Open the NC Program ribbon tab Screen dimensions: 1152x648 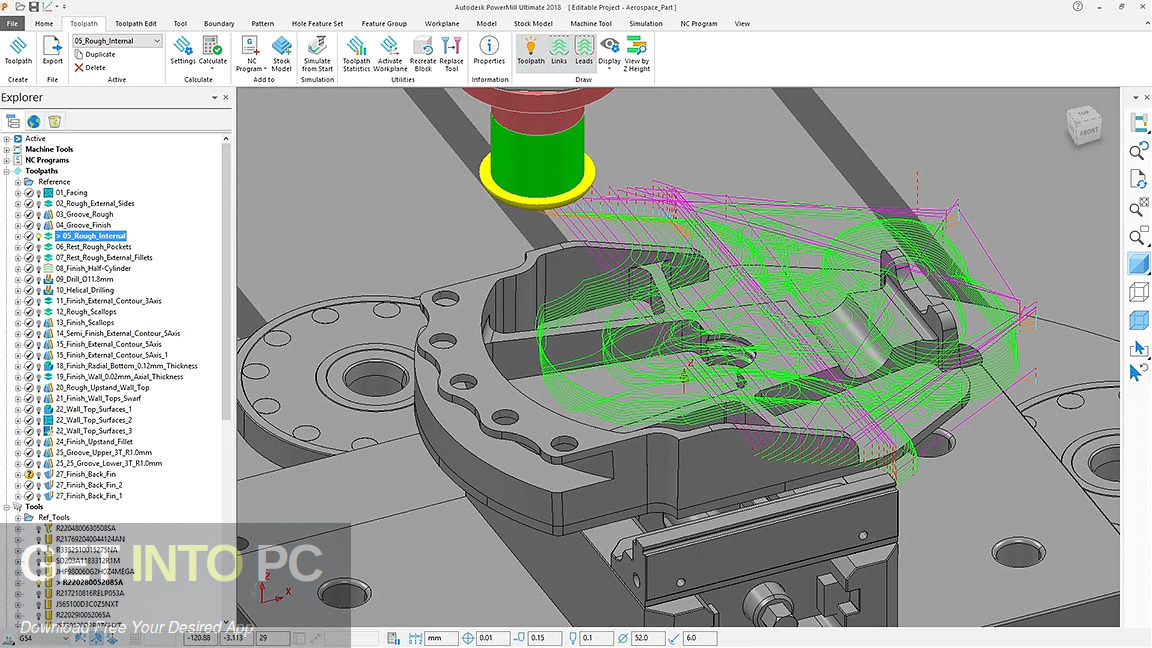(699, 24)
